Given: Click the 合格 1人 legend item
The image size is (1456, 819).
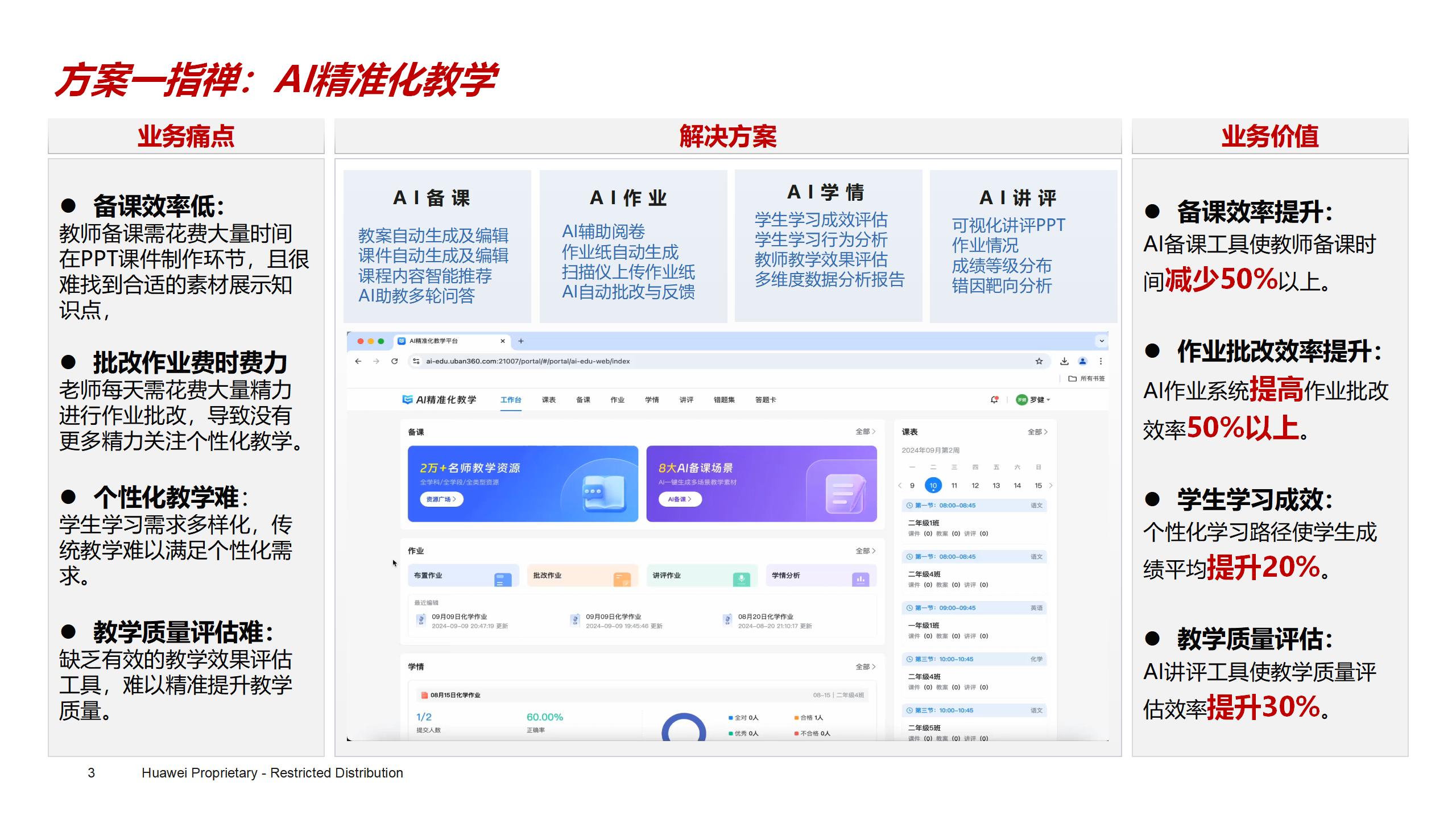Looking at the screenshot, I should 809,718.
